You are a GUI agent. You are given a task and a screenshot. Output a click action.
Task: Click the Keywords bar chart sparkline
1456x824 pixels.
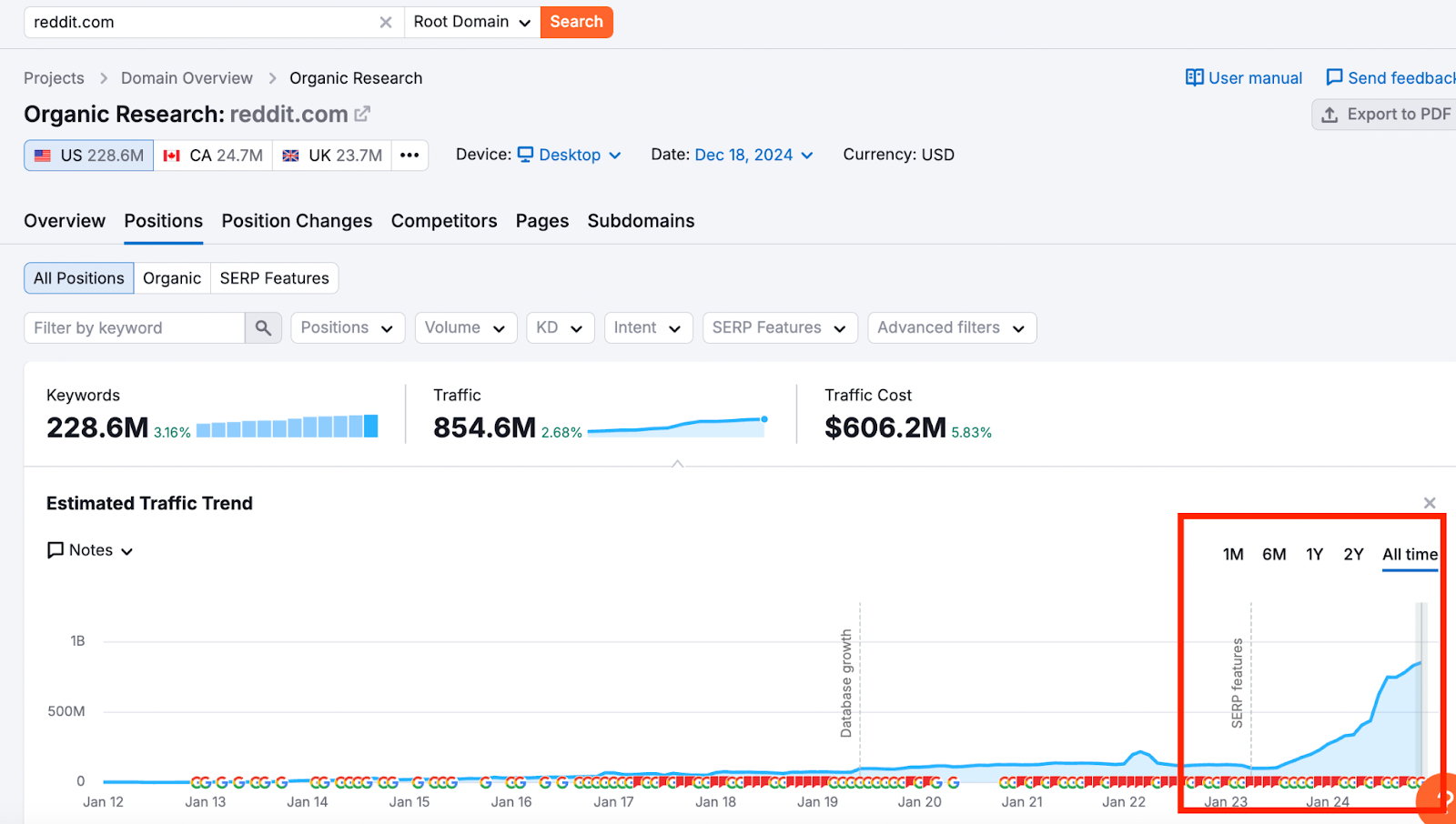point(288,427)
